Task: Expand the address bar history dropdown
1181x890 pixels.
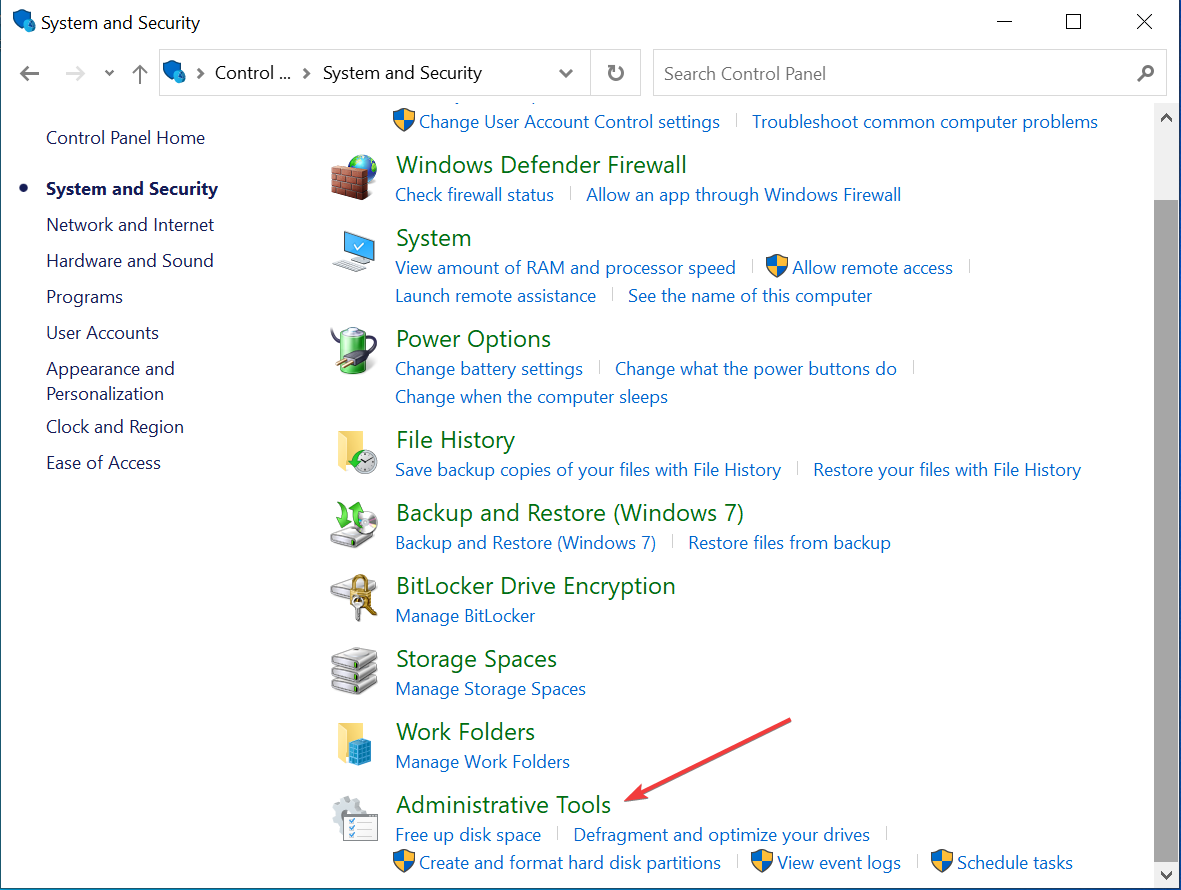Action: 566,73
